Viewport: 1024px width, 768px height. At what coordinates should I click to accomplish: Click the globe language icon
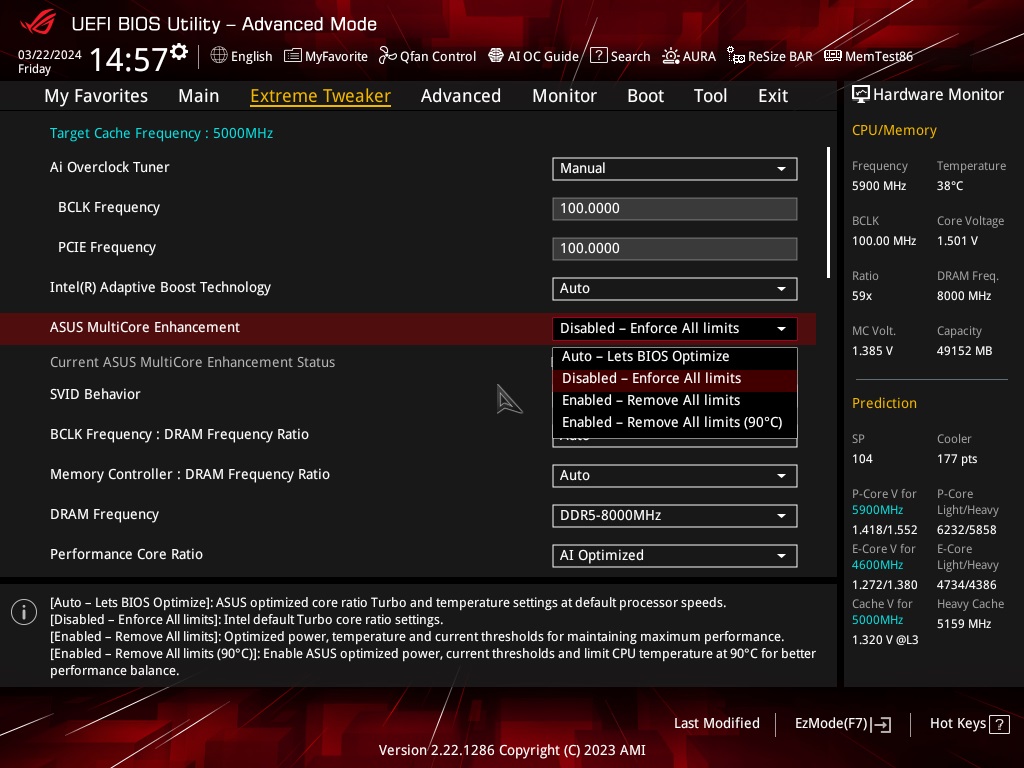[219, 56]
